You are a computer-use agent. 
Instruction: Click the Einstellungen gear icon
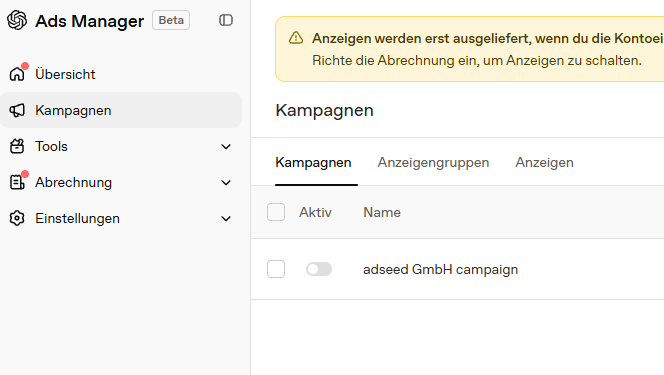coord(17,218)
